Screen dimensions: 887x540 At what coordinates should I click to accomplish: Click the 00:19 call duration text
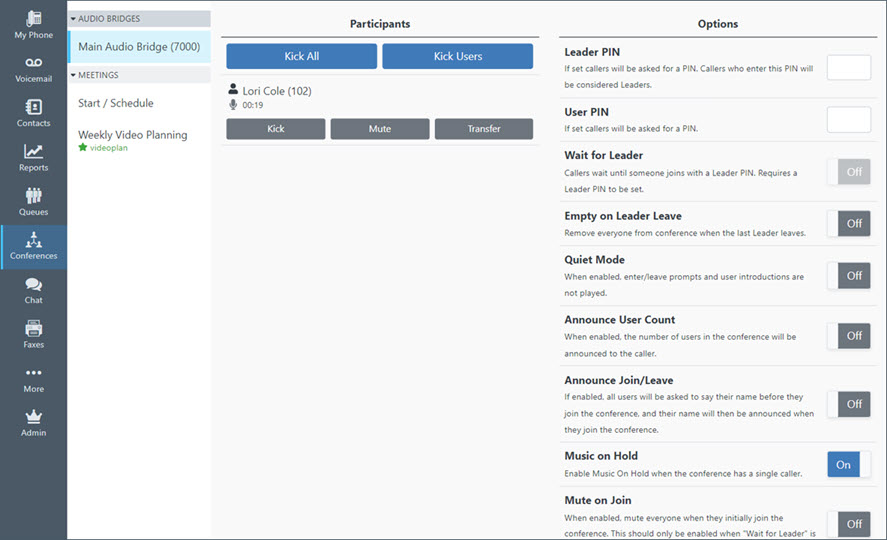click(253, 105)
